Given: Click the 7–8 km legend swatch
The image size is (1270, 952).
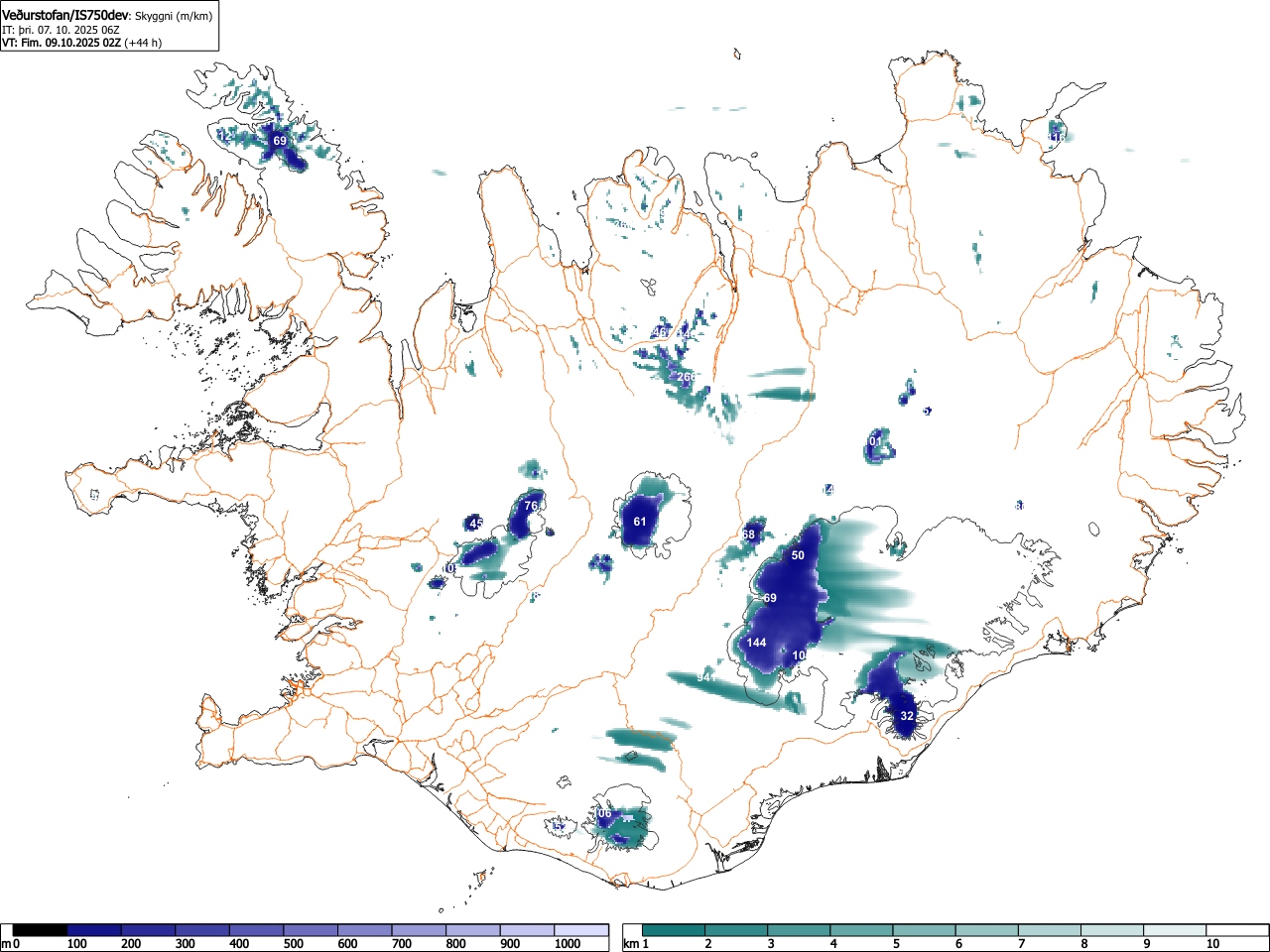Looking at the screenshot, I should pyautogui.click(x=1049, y=930).
